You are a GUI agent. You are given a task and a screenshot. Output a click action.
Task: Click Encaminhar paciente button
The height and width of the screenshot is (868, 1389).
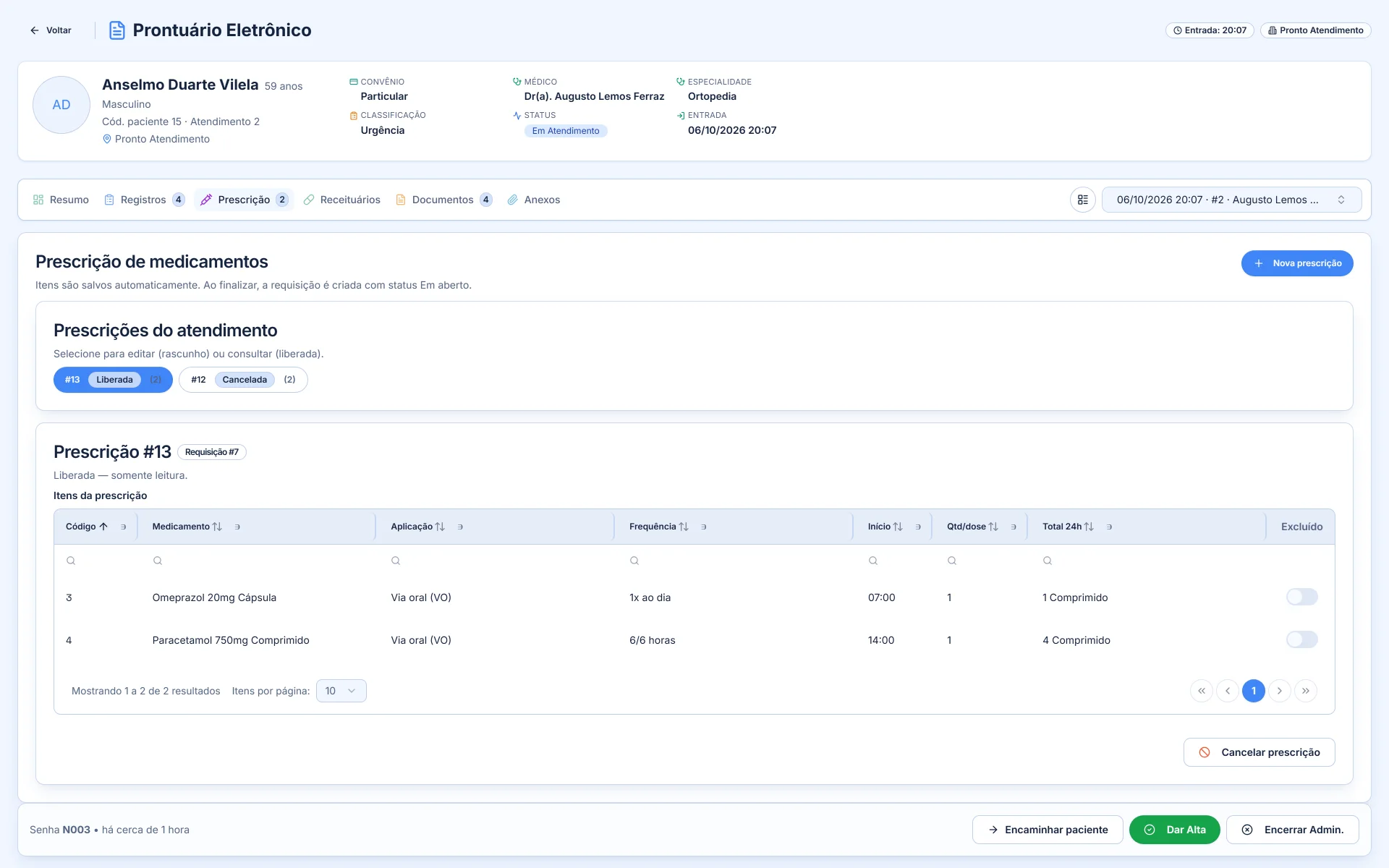(1048, 830)
